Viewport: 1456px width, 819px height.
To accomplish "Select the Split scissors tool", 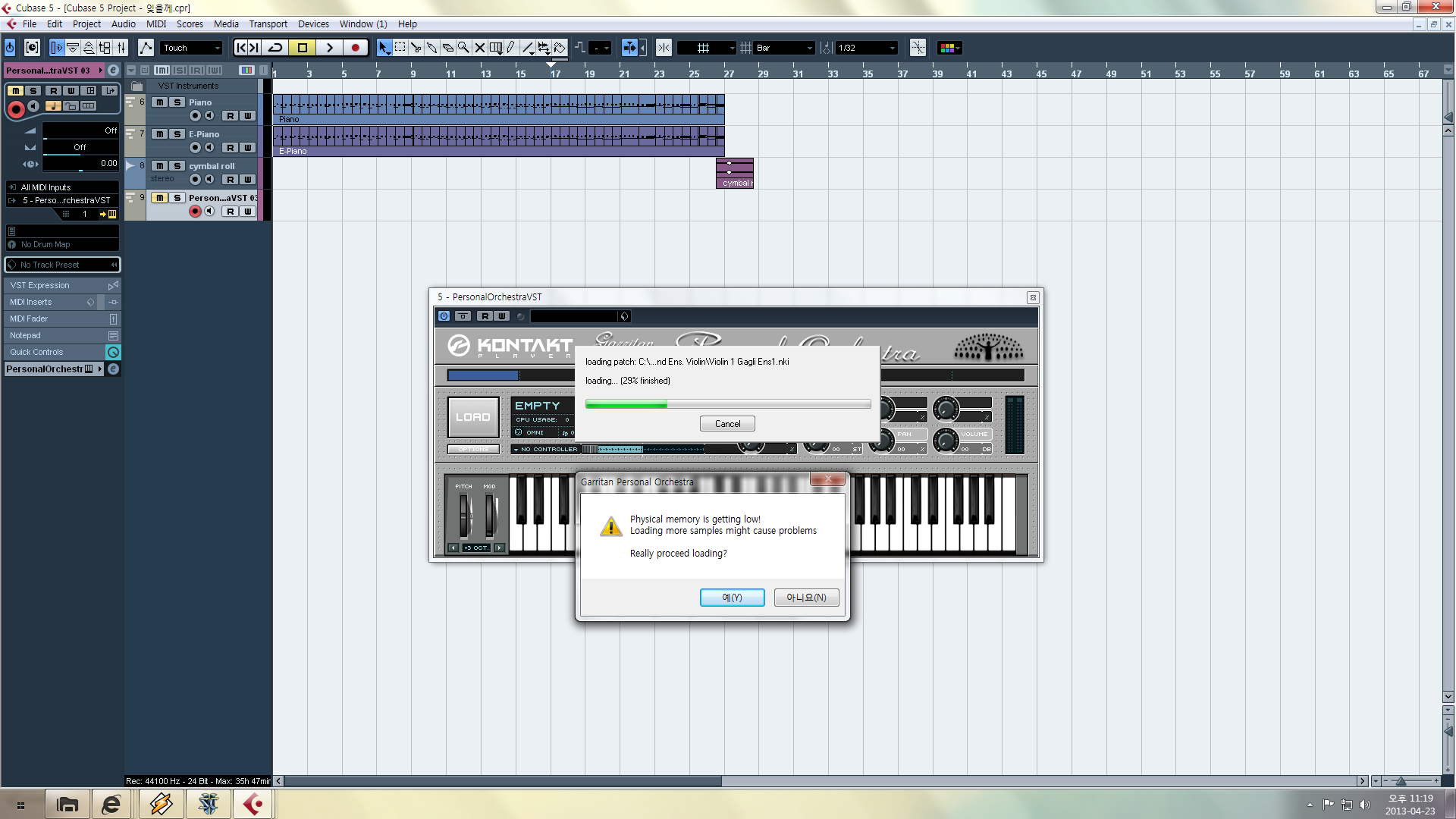I will pos(416,48).
